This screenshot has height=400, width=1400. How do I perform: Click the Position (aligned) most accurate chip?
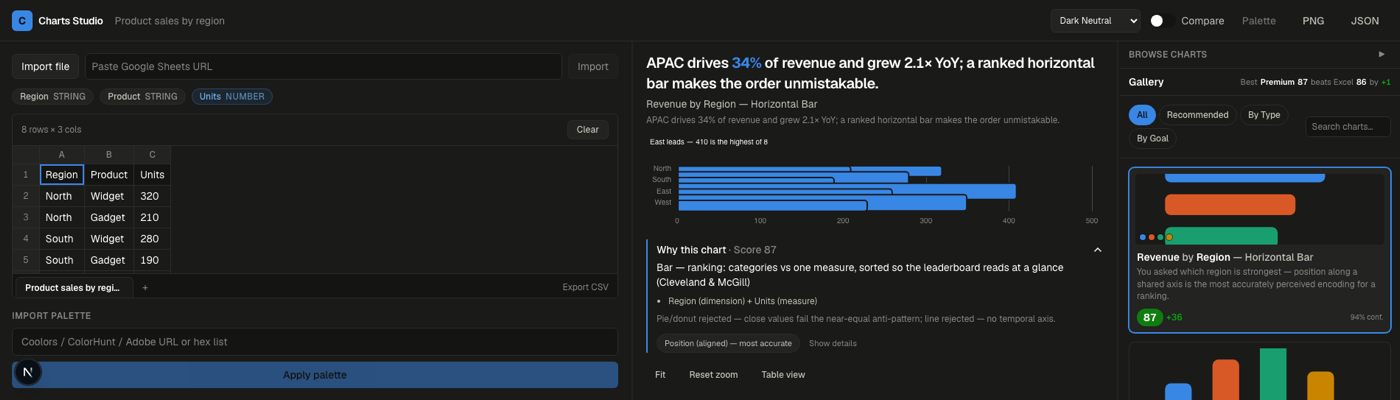728,343
